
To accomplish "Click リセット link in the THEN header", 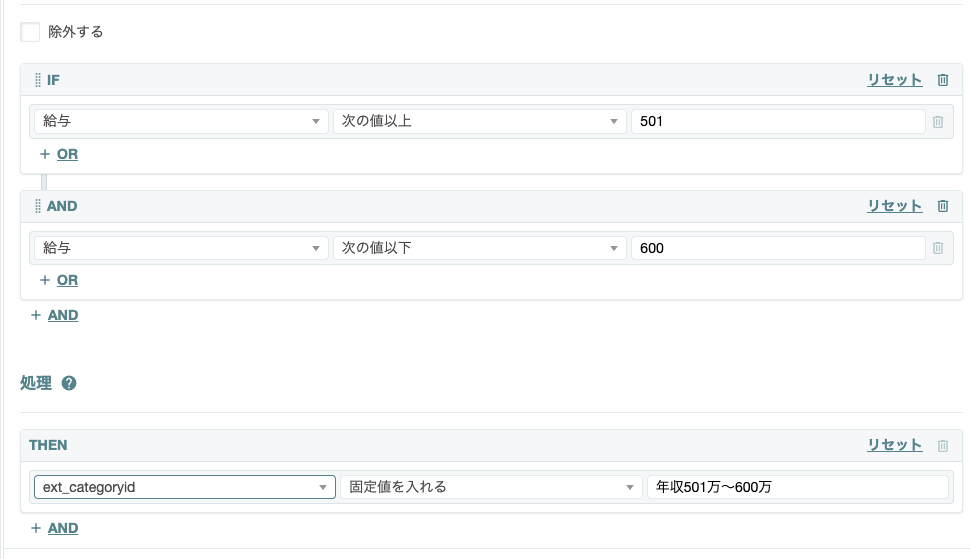I will pyautogui.click(x=895, y=445).
